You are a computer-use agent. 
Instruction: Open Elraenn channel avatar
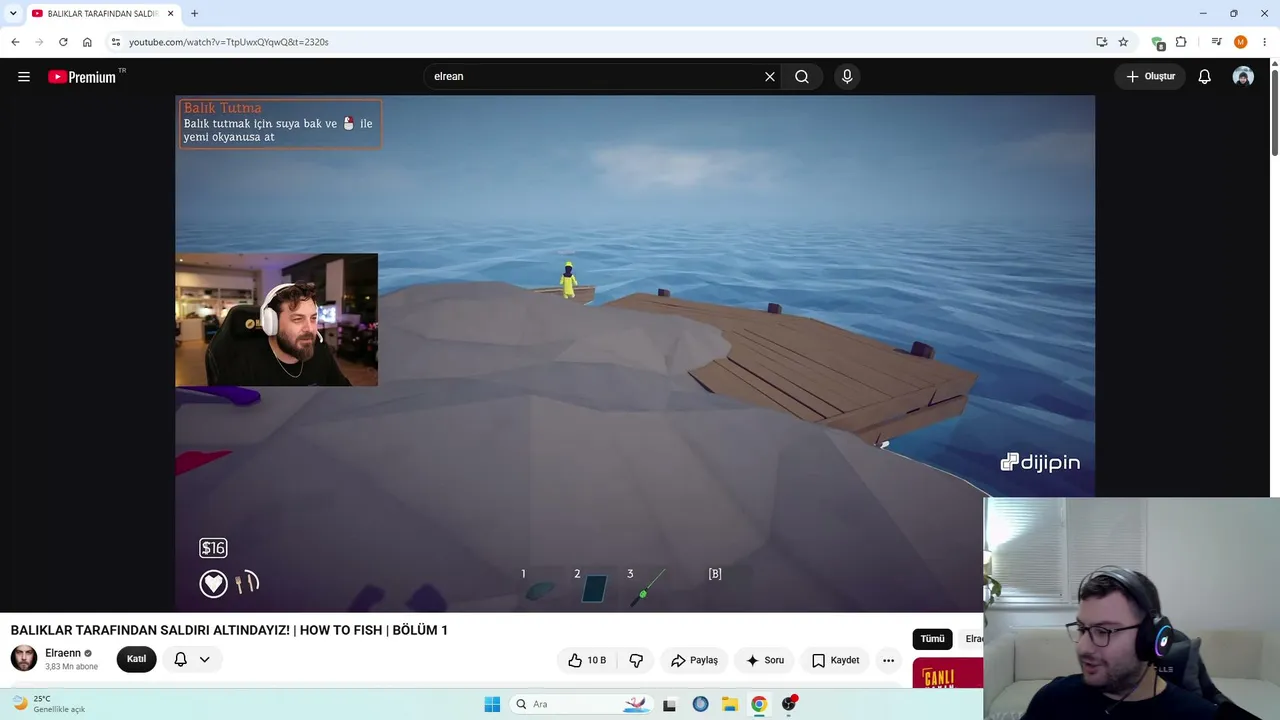pos(24,658)
